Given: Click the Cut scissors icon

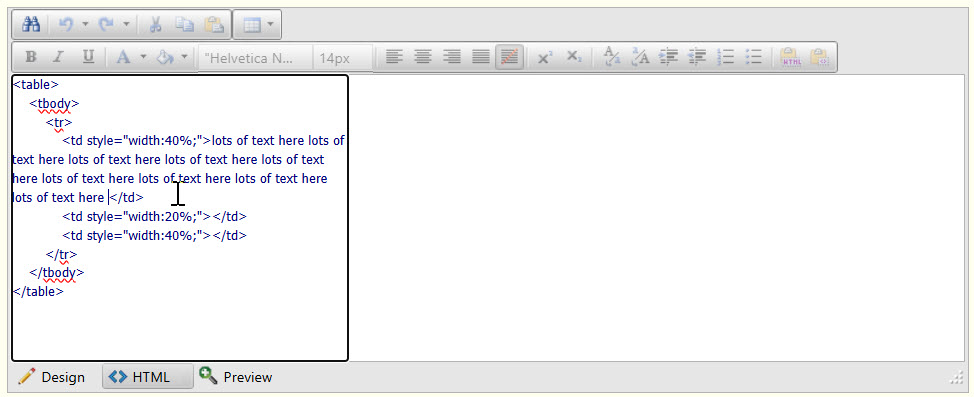Looking at the screenshot, I should tap(156, 25).
